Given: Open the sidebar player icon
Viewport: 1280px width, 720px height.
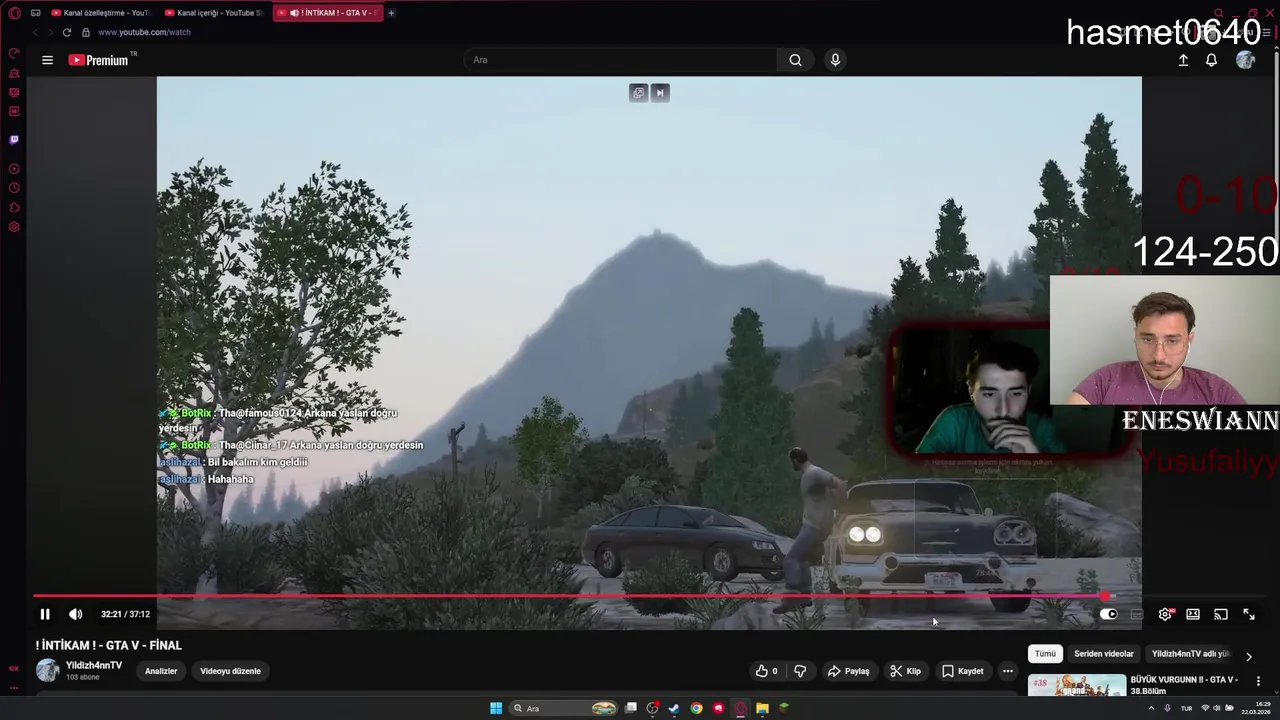Looking at the screenshot, I should click(14, 169).
